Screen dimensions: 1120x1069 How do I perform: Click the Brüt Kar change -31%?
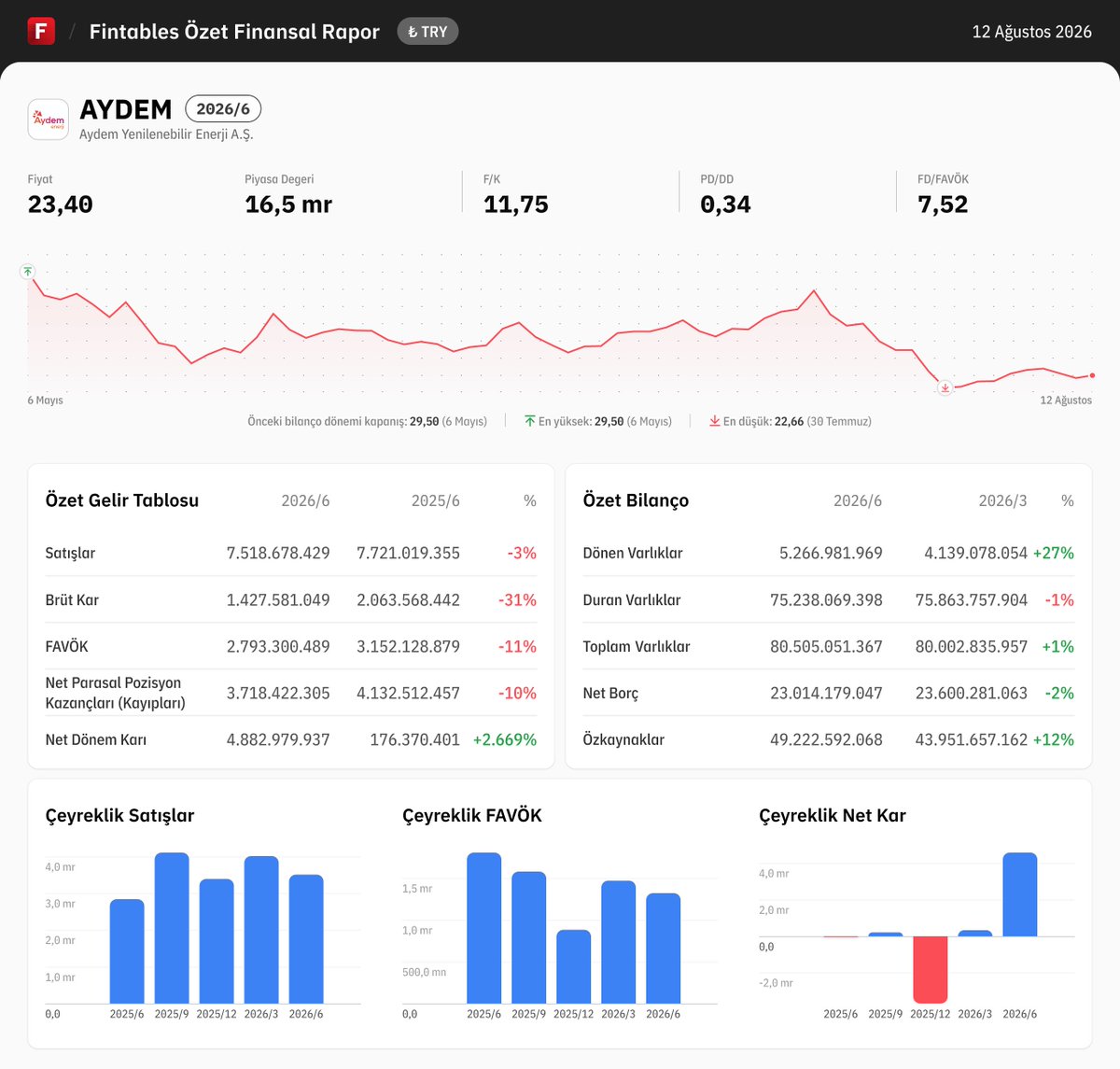coord(517,599)
